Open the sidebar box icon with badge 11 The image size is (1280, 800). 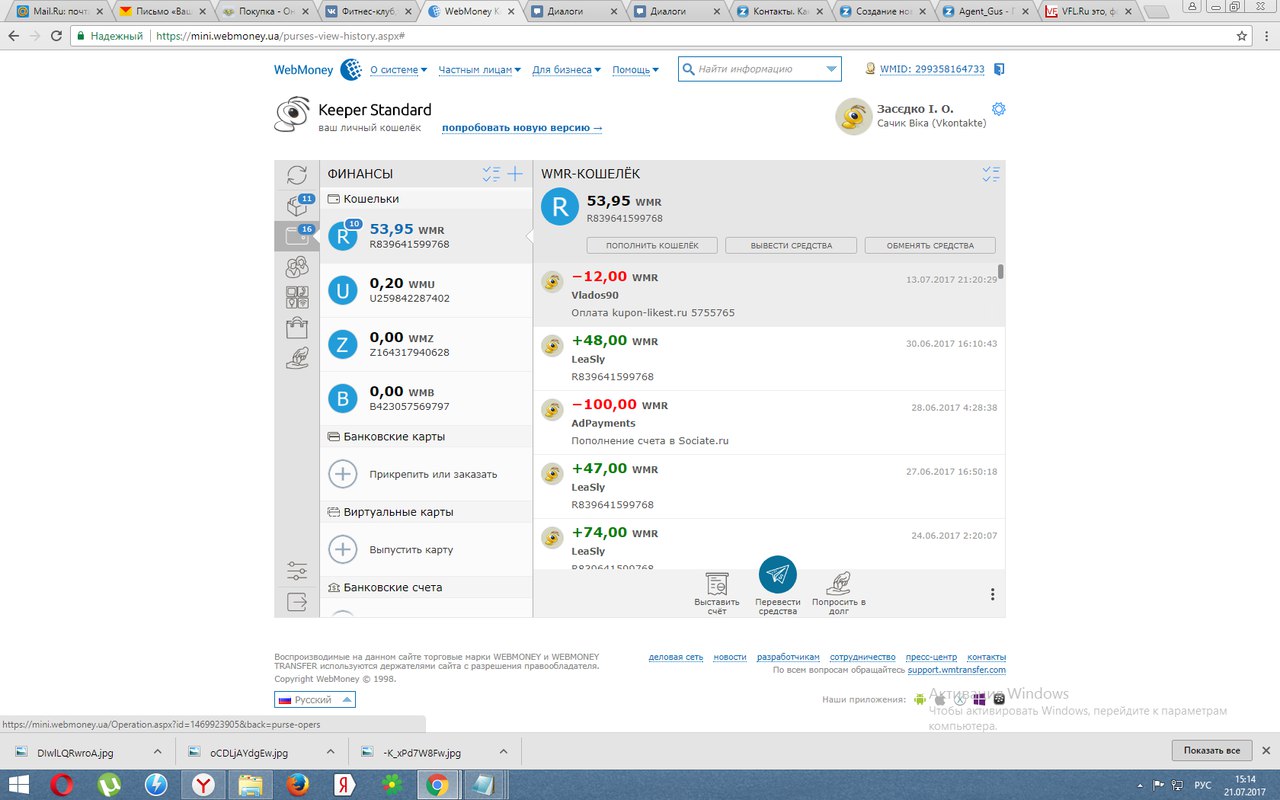[298, 206]
